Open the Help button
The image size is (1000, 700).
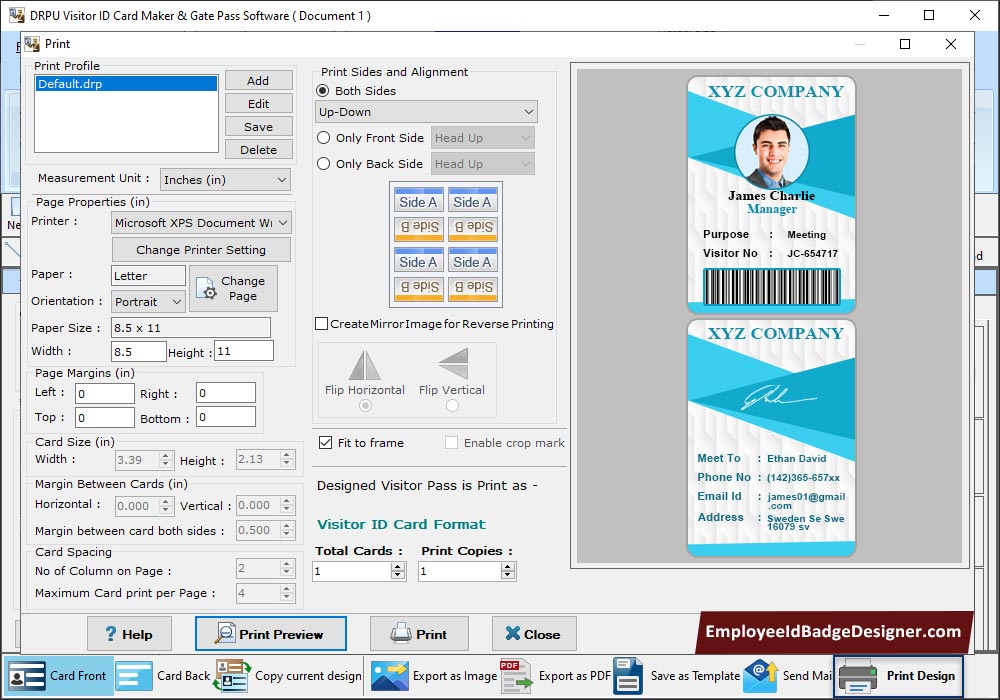tap(129, 634)
